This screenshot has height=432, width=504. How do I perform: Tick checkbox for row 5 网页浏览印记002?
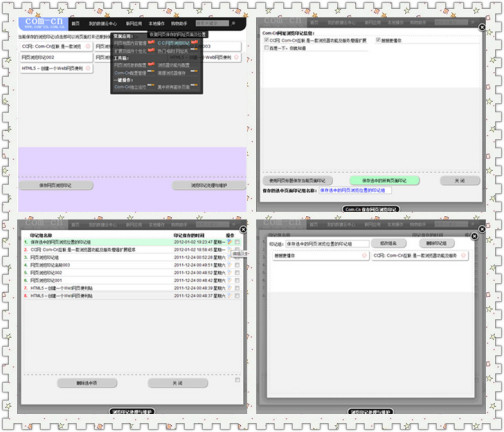click(x=237, y=273)
